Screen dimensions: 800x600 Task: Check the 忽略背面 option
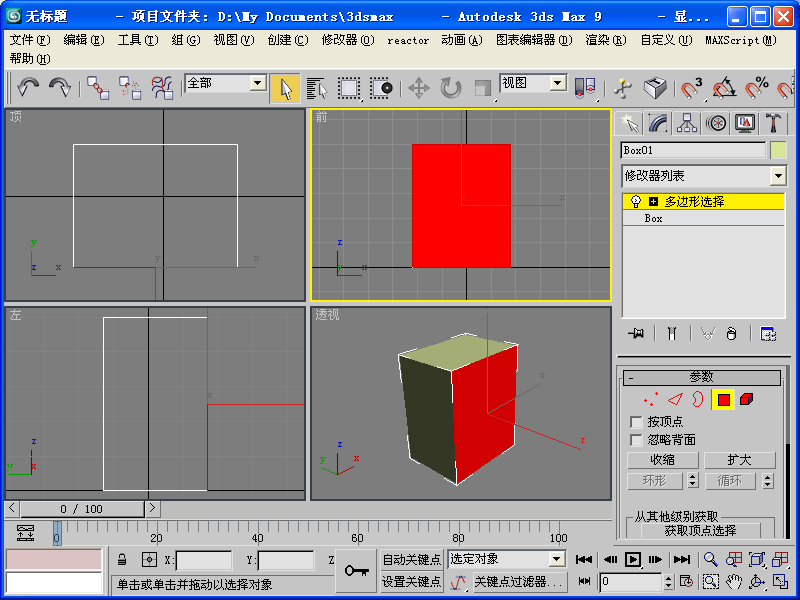click(636, 440)
